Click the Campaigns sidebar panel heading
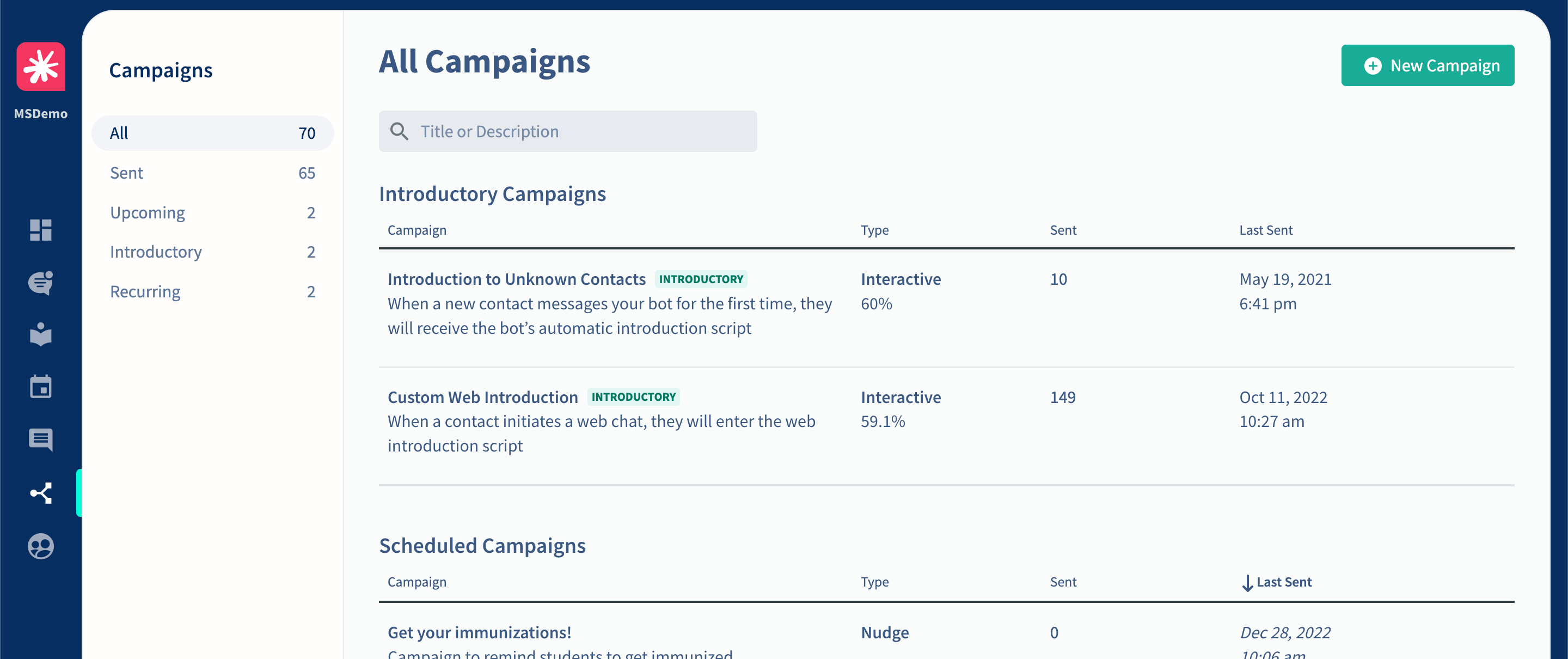Viewport: 1568px width, 659px height. pyautogui.click(x=161, y=70)
